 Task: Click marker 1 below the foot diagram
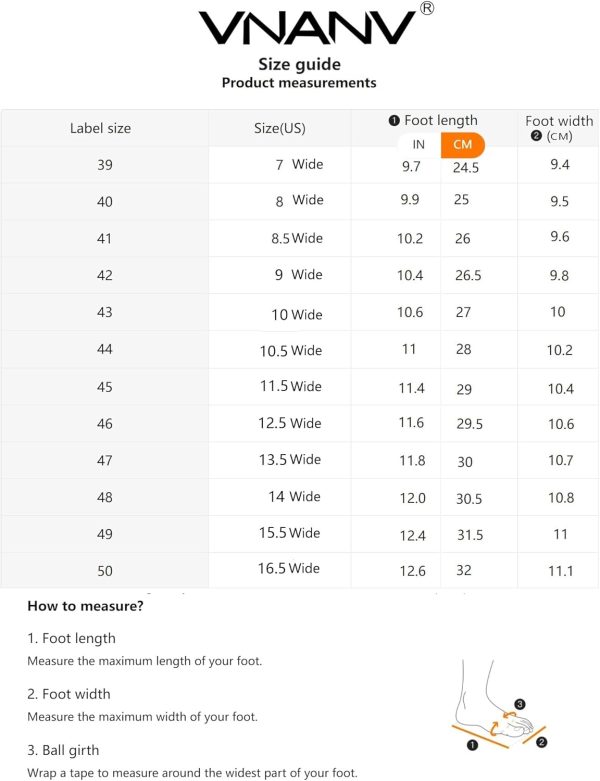473,745
